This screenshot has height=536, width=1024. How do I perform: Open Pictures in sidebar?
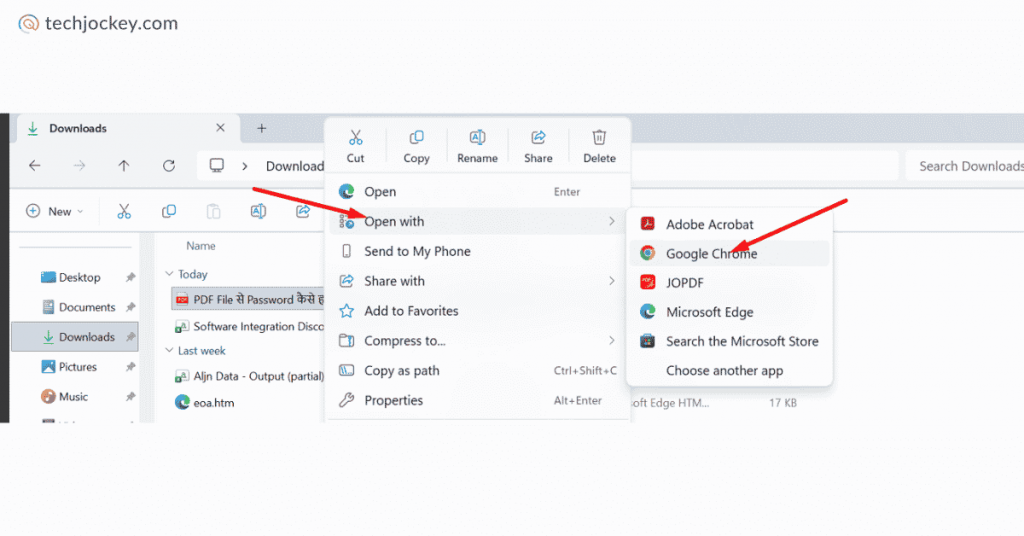[x=74, y=367]
